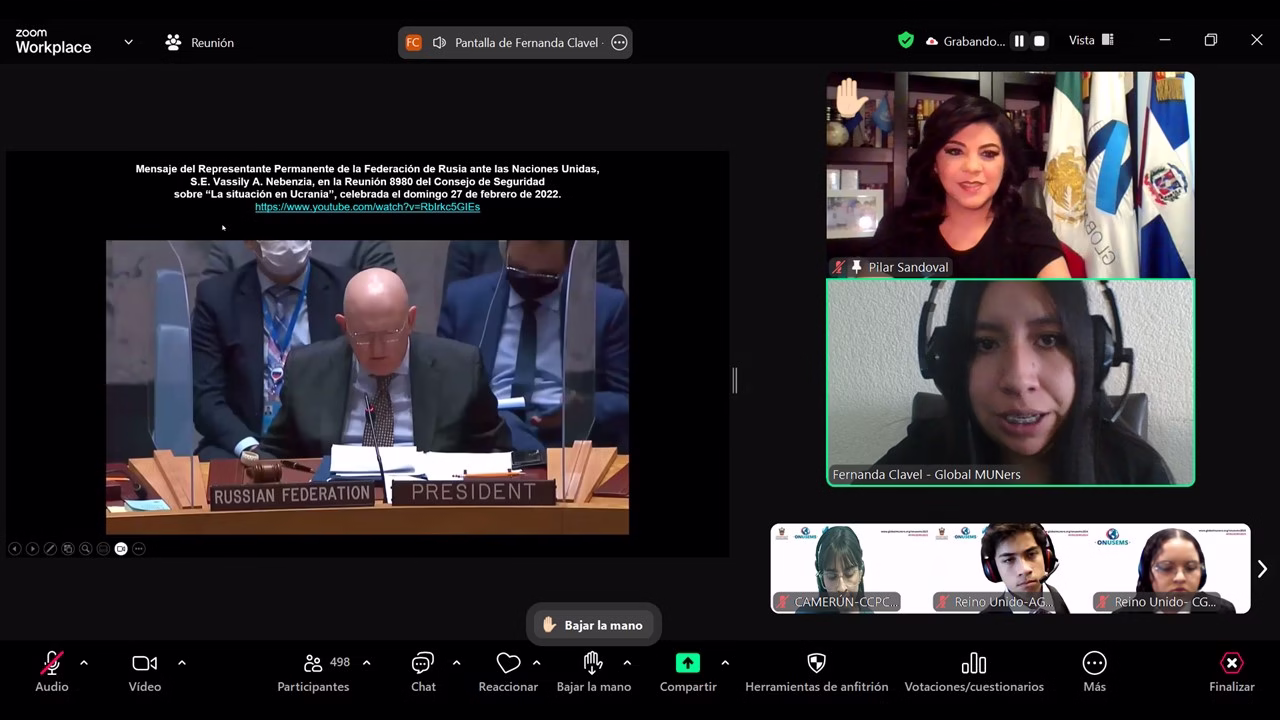Screen dimensions: 1280x720
Task: Open the Chat panel
Action: click(423, 664)
